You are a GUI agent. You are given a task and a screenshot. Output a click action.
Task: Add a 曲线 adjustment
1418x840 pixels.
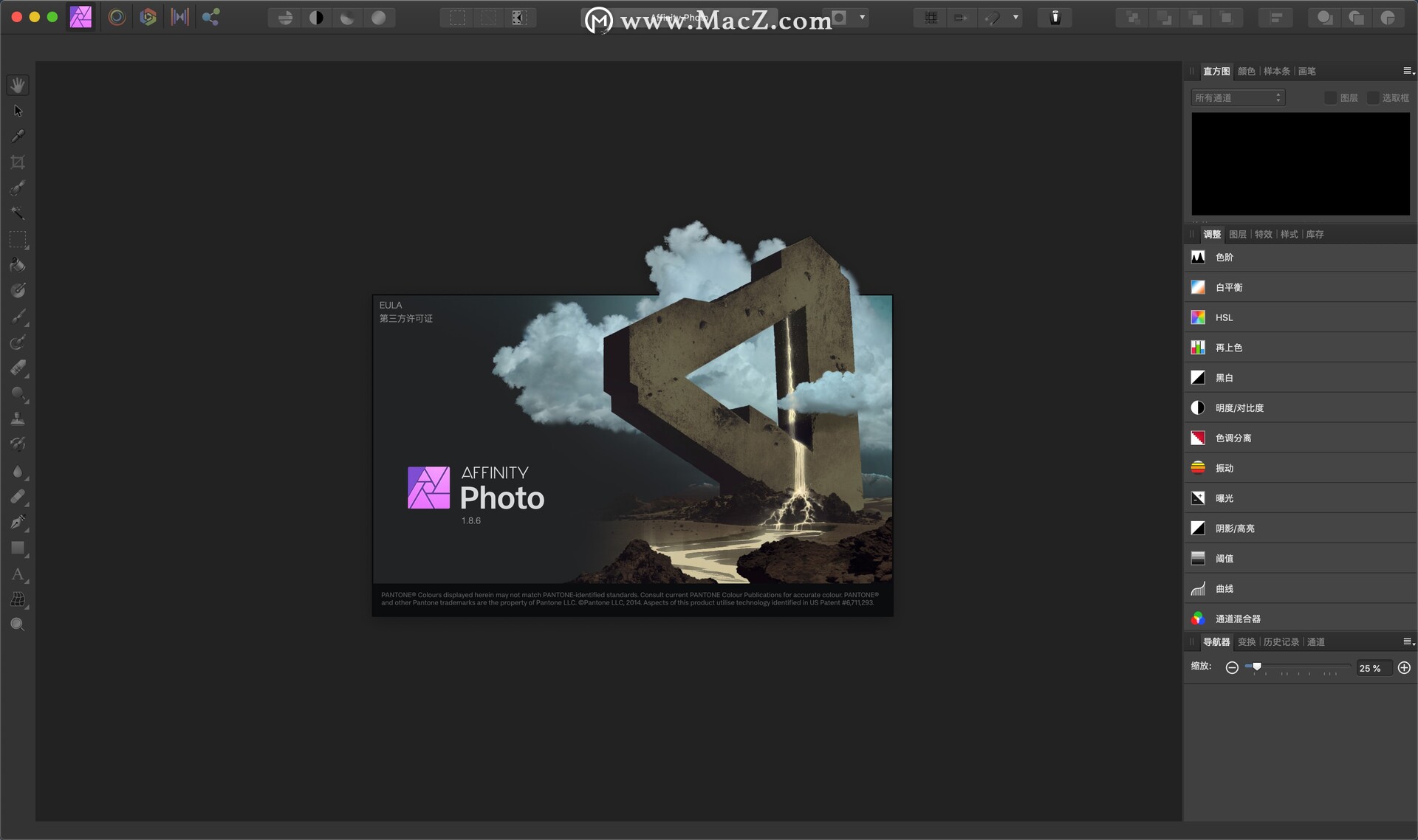pyautogui.click(x=1300, y=588)
